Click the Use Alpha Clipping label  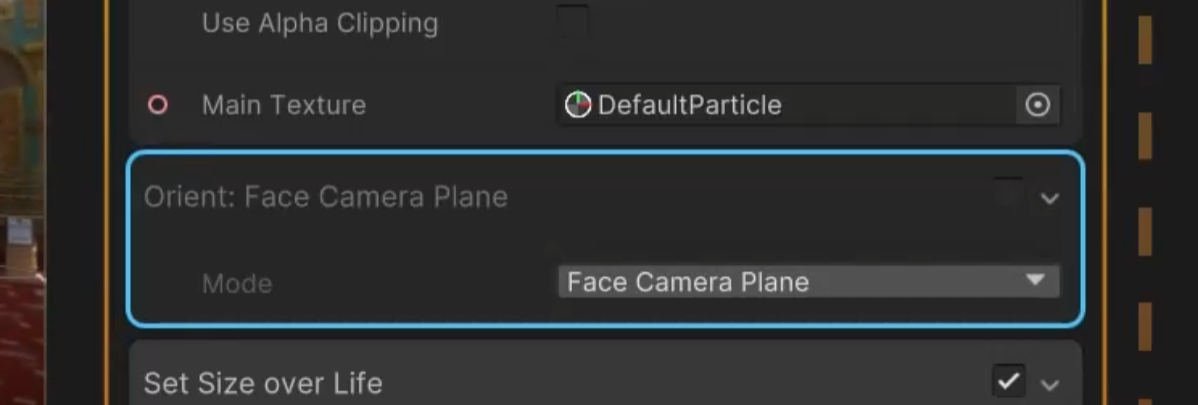click(320, 23)
